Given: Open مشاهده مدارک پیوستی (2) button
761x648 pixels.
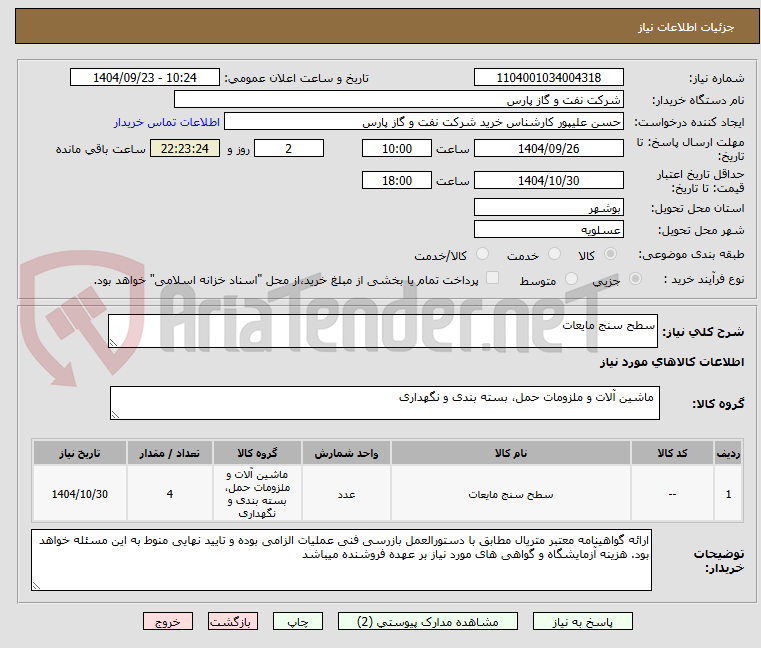Looking at the screenshot, I should point(428,621).
